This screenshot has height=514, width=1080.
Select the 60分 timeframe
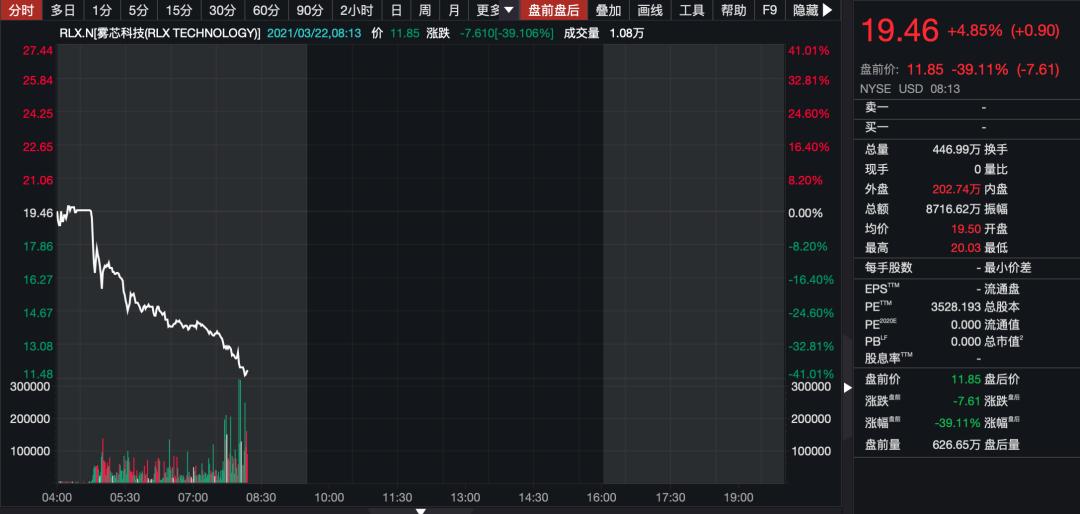tap(266, 10)
